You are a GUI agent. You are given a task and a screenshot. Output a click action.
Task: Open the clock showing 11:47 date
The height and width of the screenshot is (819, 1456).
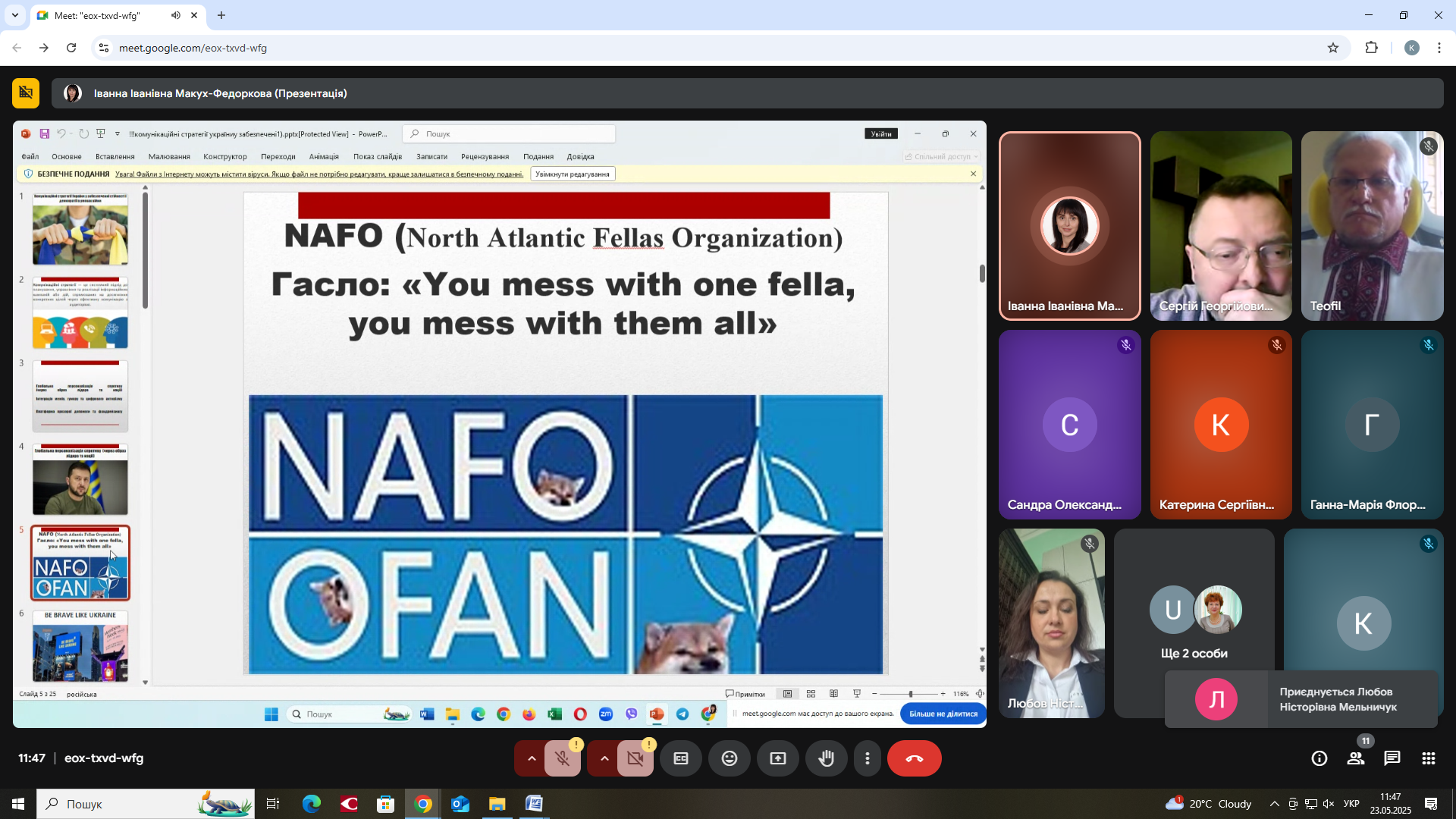click(x=1391, y=804)
